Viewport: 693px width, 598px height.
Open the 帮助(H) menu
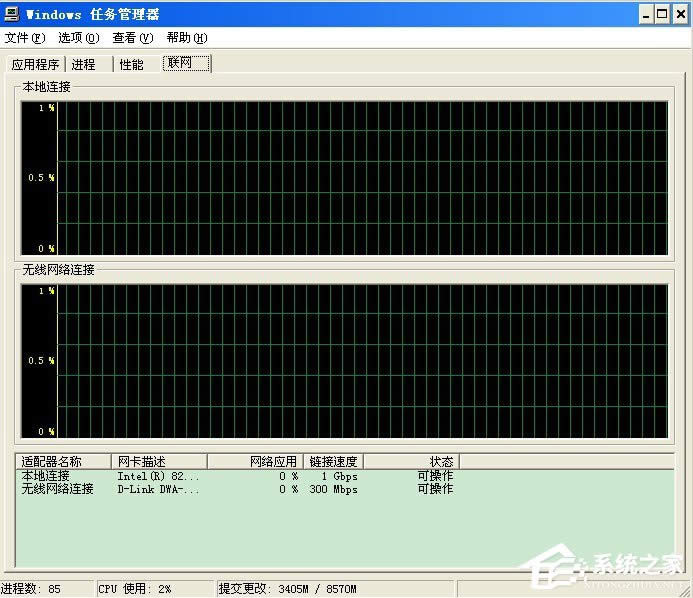[x=186, y=38]
